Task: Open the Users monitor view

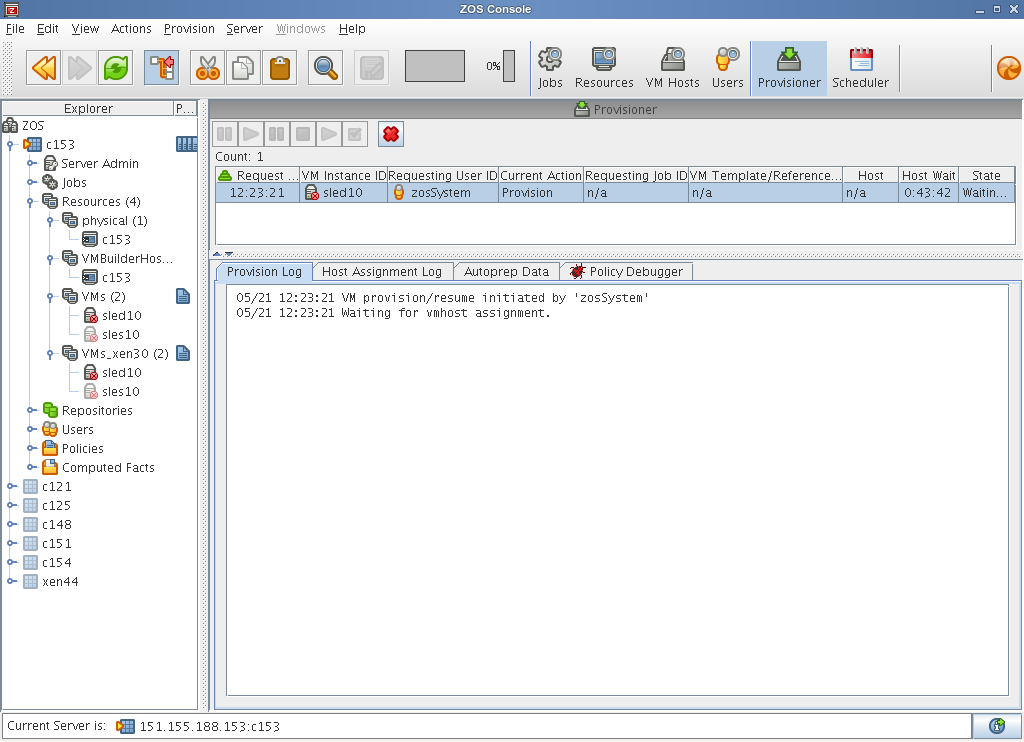Action: point(728,68)
